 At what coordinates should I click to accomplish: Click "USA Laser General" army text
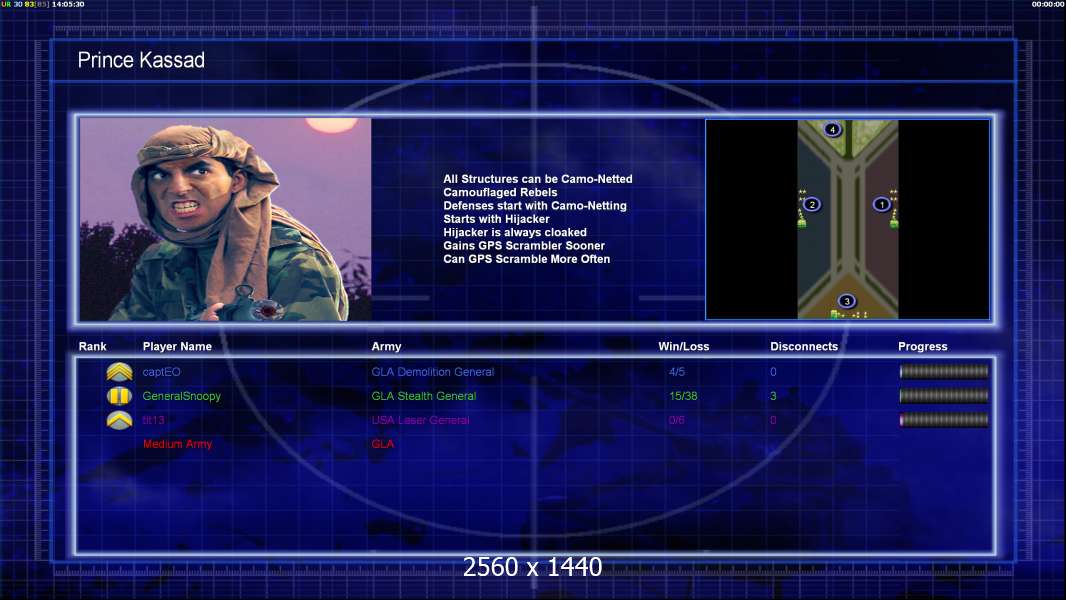tap(420, 420)
